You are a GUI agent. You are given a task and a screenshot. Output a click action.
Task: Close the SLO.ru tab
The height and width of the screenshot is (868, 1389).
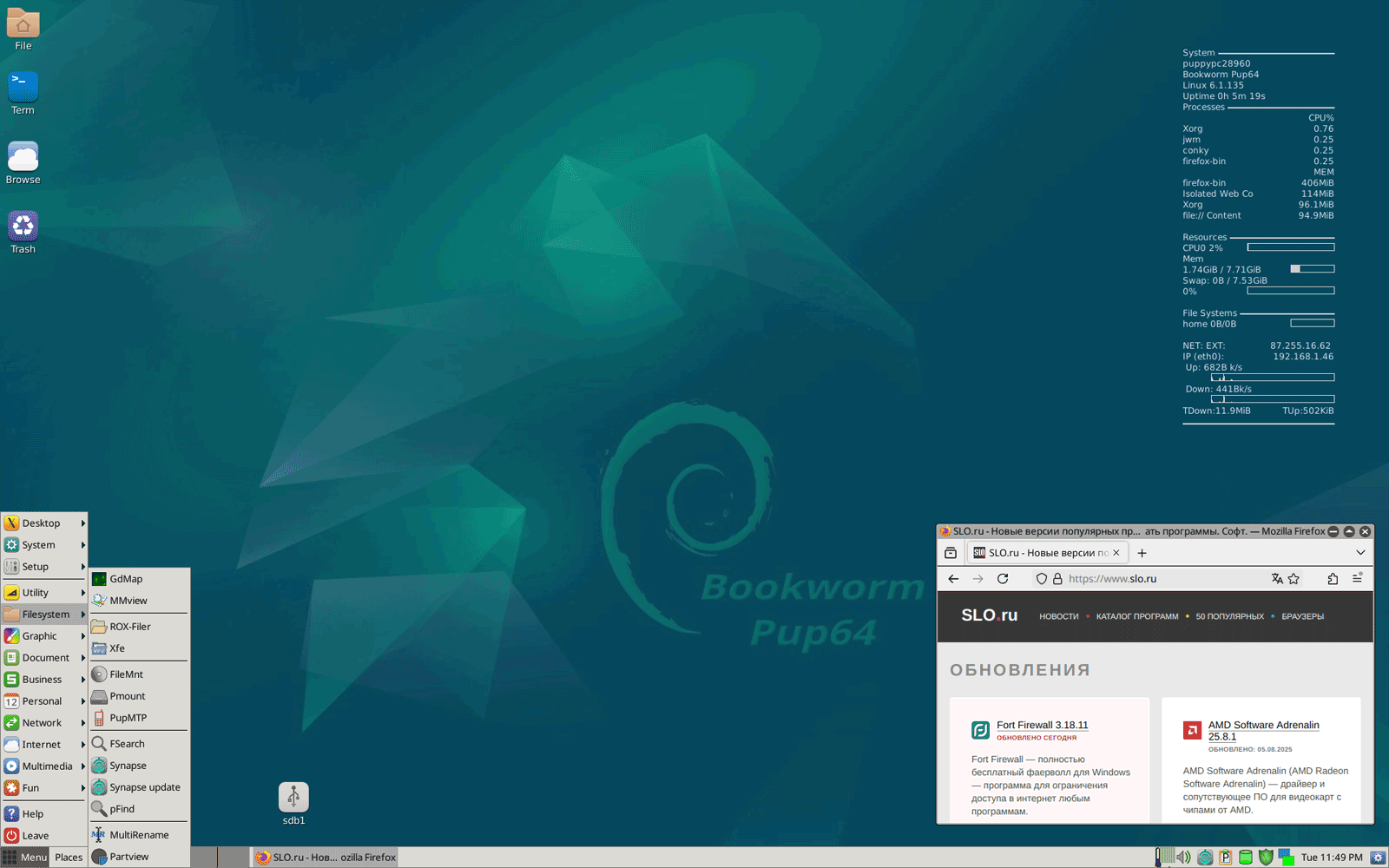pyautogui.click(x=1116, y=553)
